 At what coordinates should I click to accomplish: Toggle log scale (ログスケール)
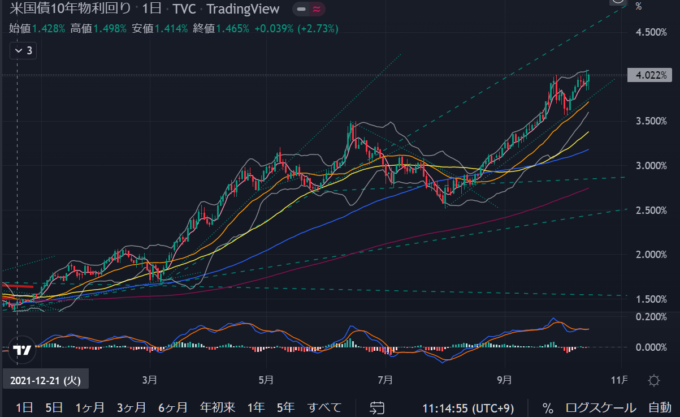click(597, 408)
